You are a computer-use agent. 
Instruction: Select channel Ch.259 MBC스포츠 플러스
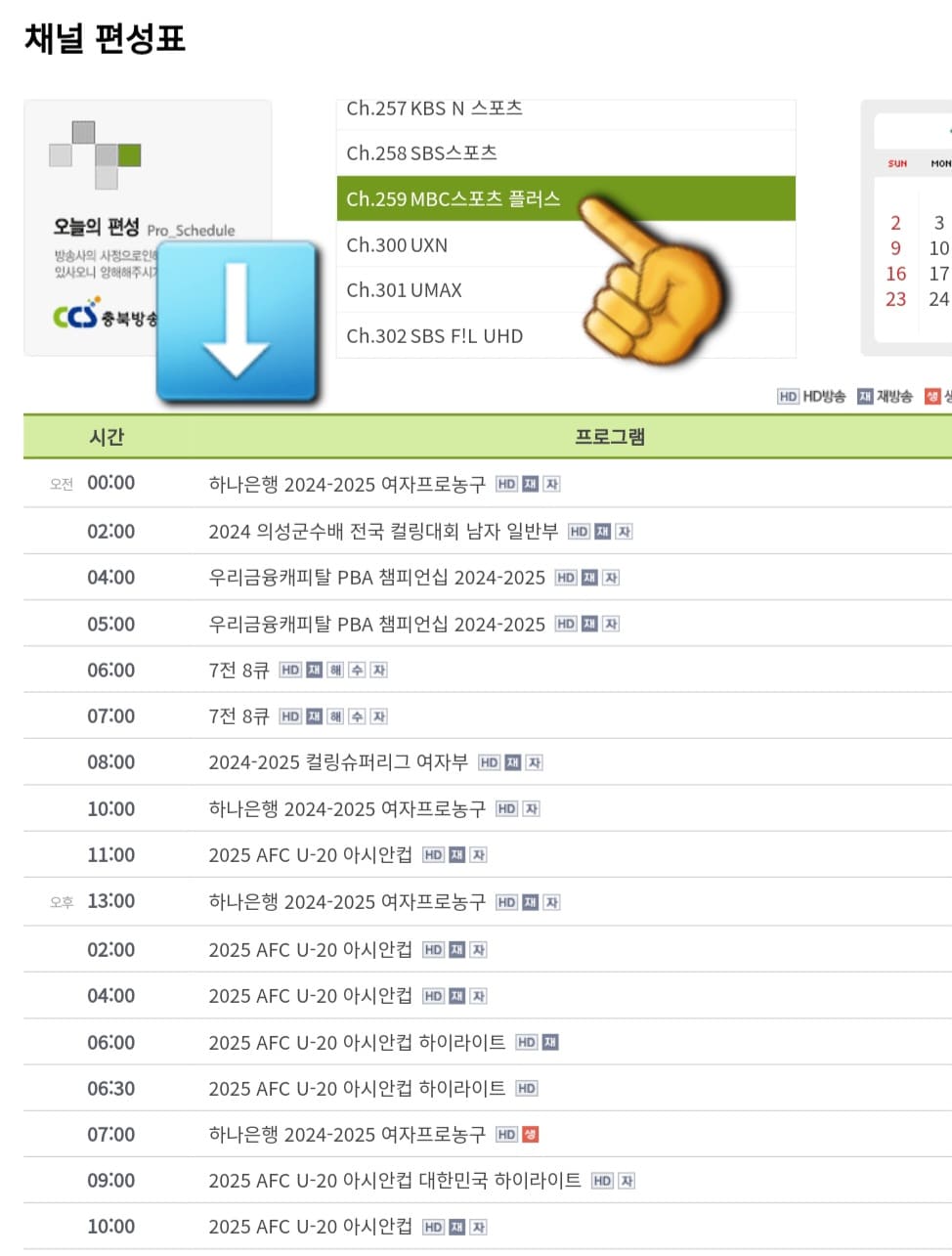(x=454, y=198)
